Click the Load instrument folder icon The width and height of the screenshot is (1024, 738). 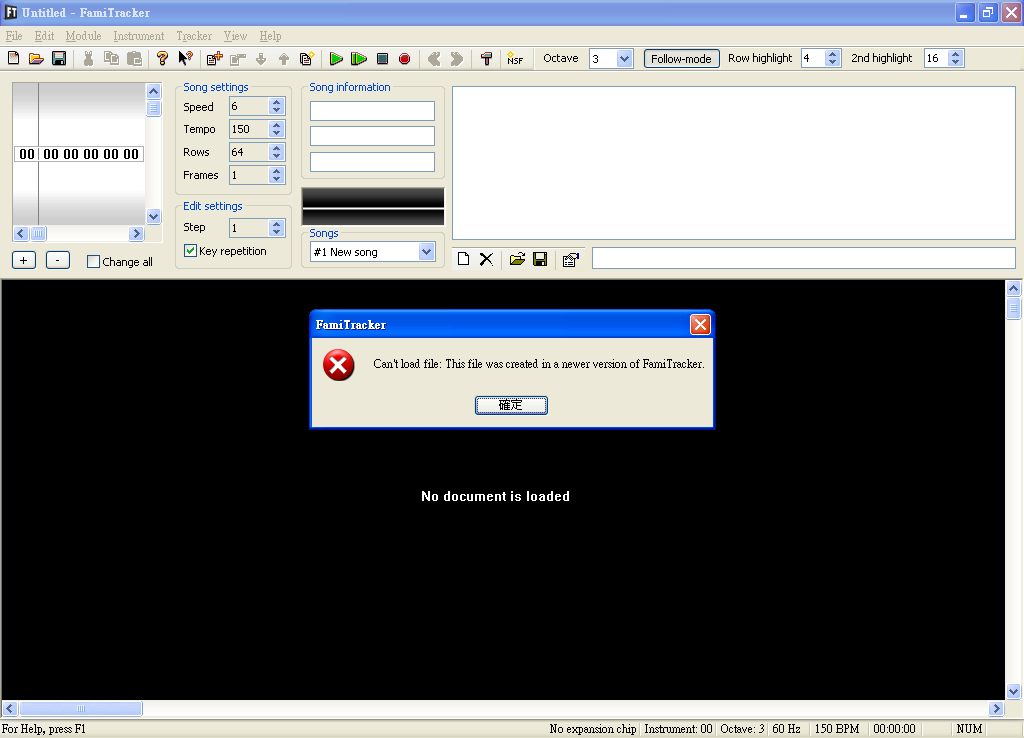click(x=517, y=259)
